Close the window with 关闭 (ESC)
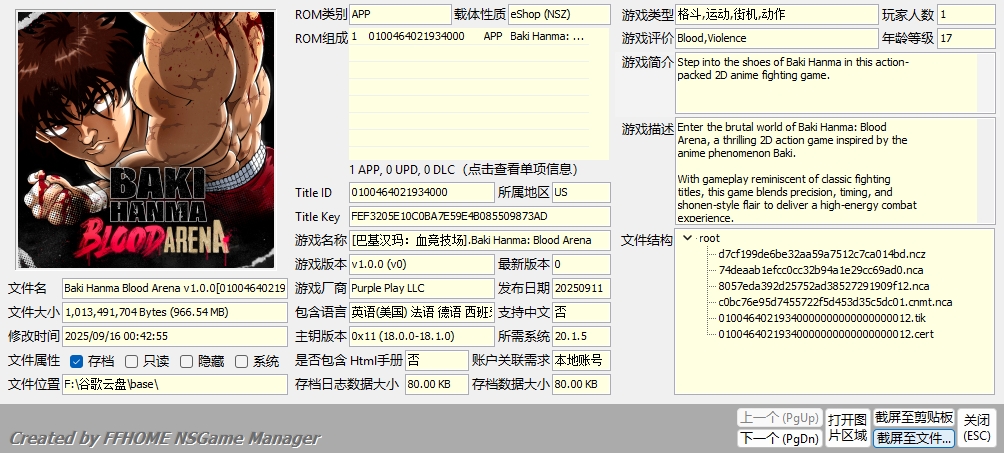1004x453 pixels. click(x=976, y=428)
